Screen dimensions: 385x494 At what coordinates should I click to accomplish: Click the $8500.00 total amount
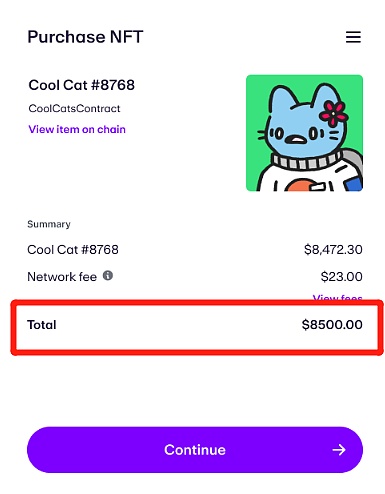332,325
